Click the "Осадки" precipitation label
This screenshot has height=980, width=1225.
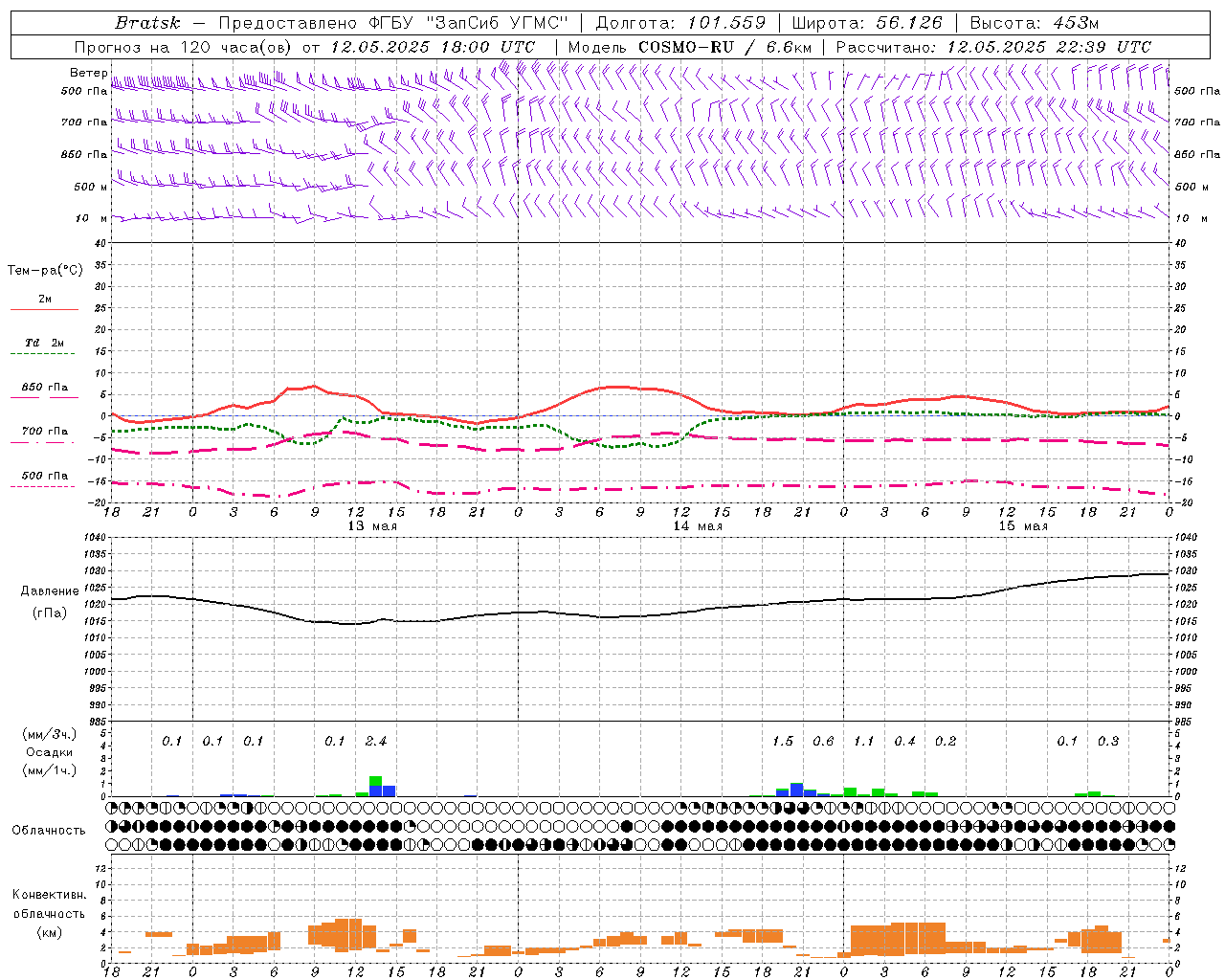coord(49,752)
